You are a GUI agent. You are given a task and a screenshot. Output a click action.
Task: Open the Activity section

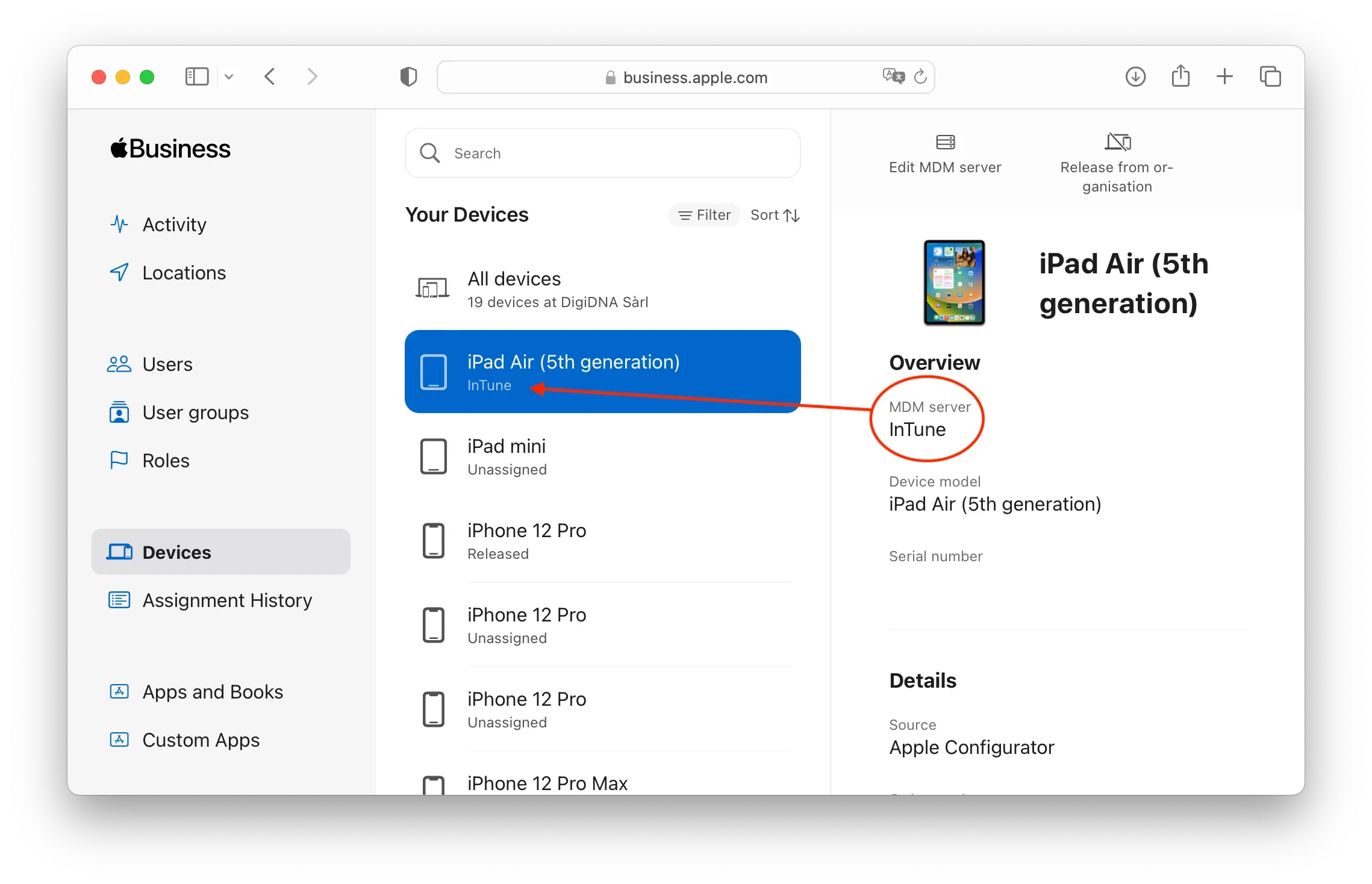174,225
